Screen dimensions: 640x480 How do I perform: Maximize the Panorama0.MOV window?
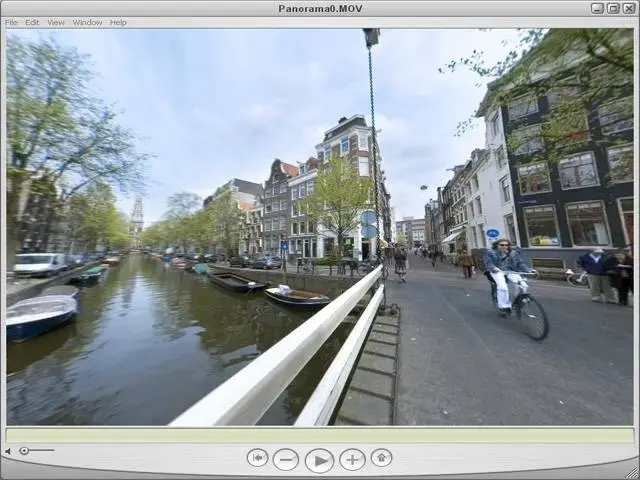point(613,8)
